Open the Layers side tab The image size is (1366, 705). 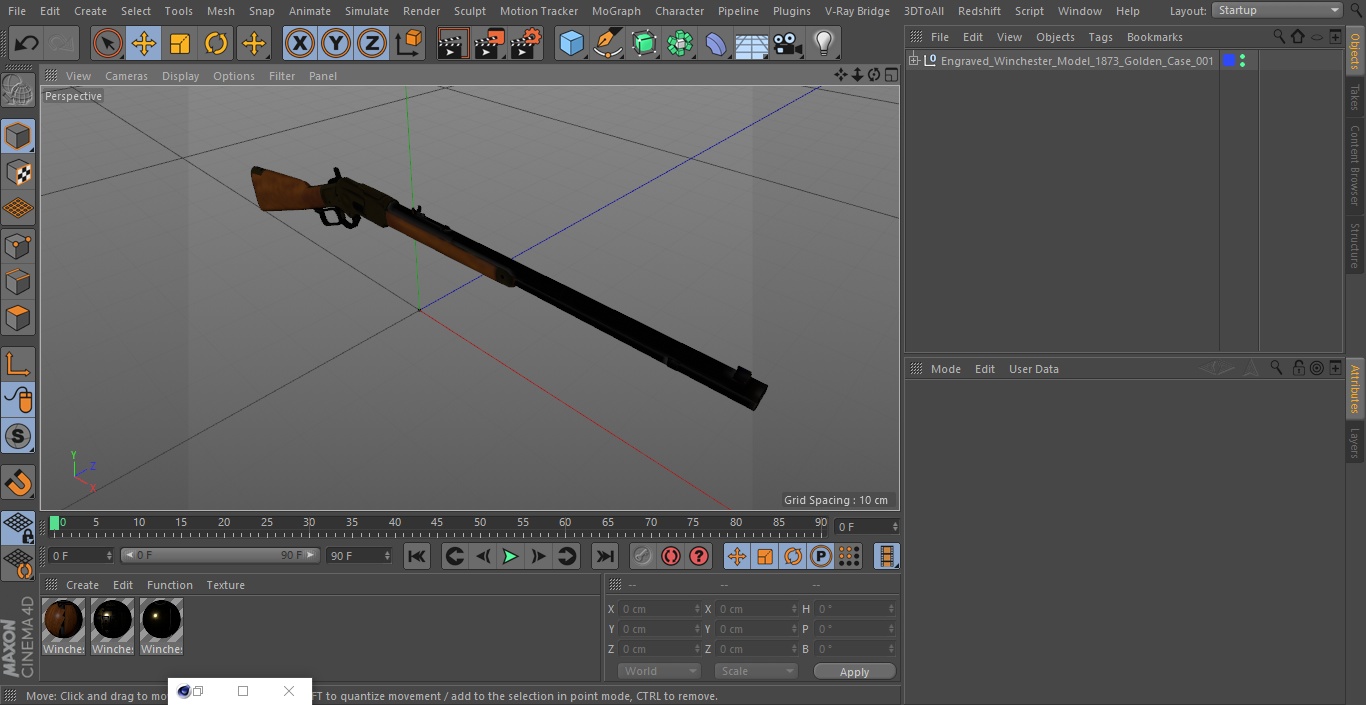(1355, 443)
